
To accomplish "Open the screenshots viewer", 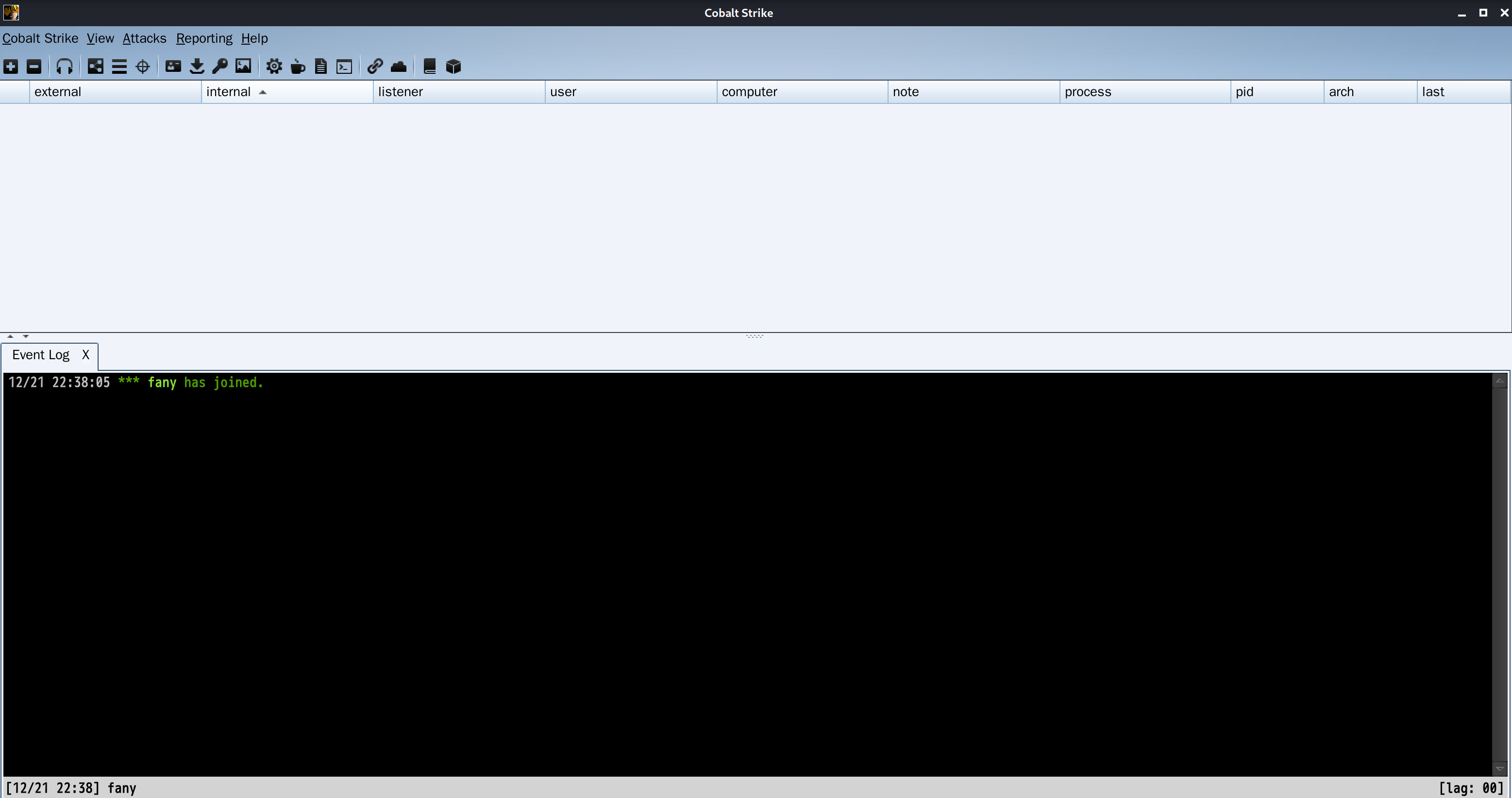I will [243, 66].
